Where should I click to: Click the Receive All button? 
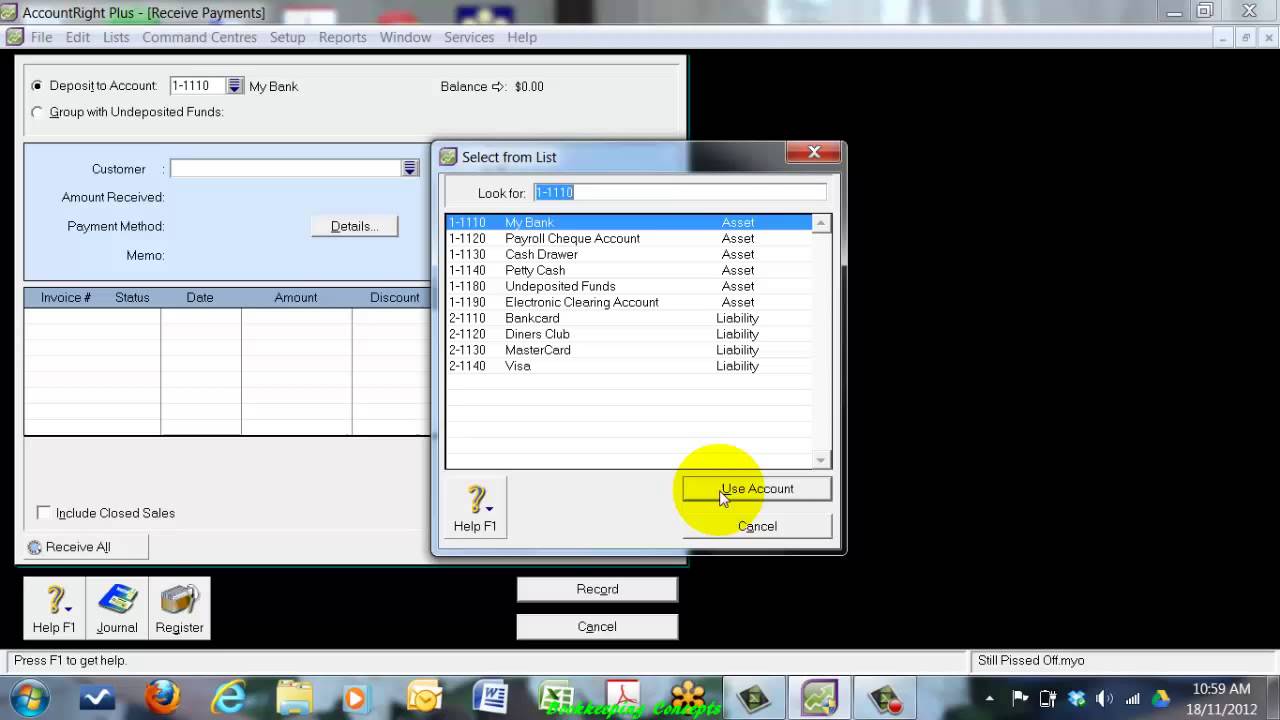pyautogui.click(x=86, y=547)
